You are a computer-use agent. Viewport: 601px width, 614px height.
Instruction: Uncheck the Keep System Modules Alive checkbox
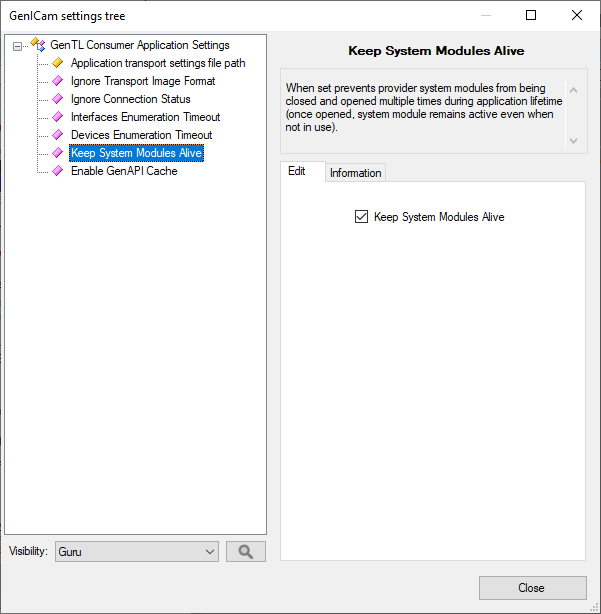(x=362, y=216)
